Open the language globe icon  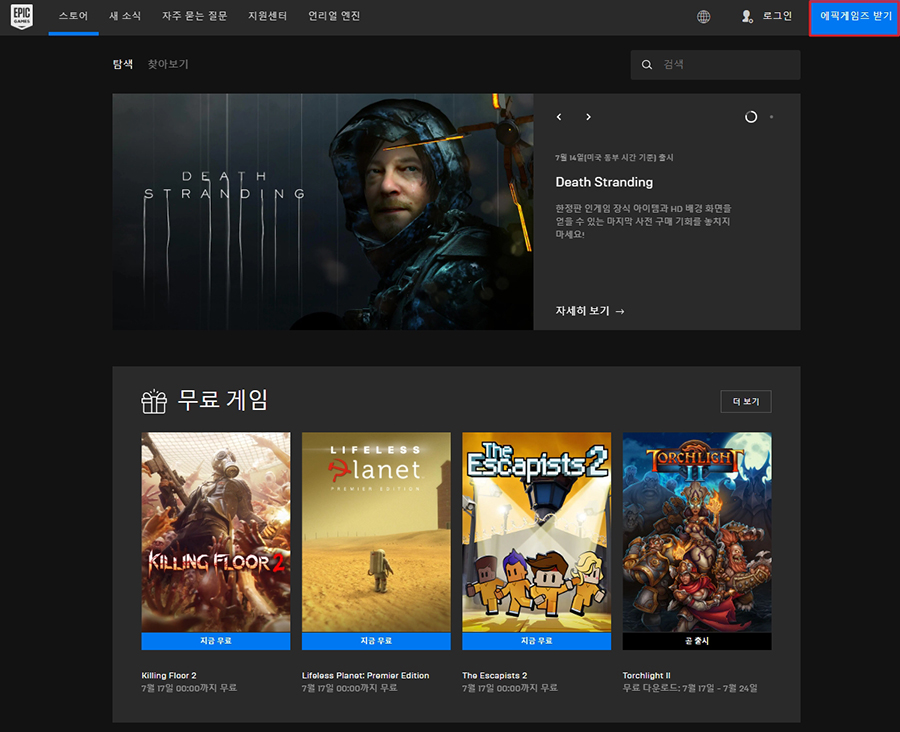tap(703, 17)
